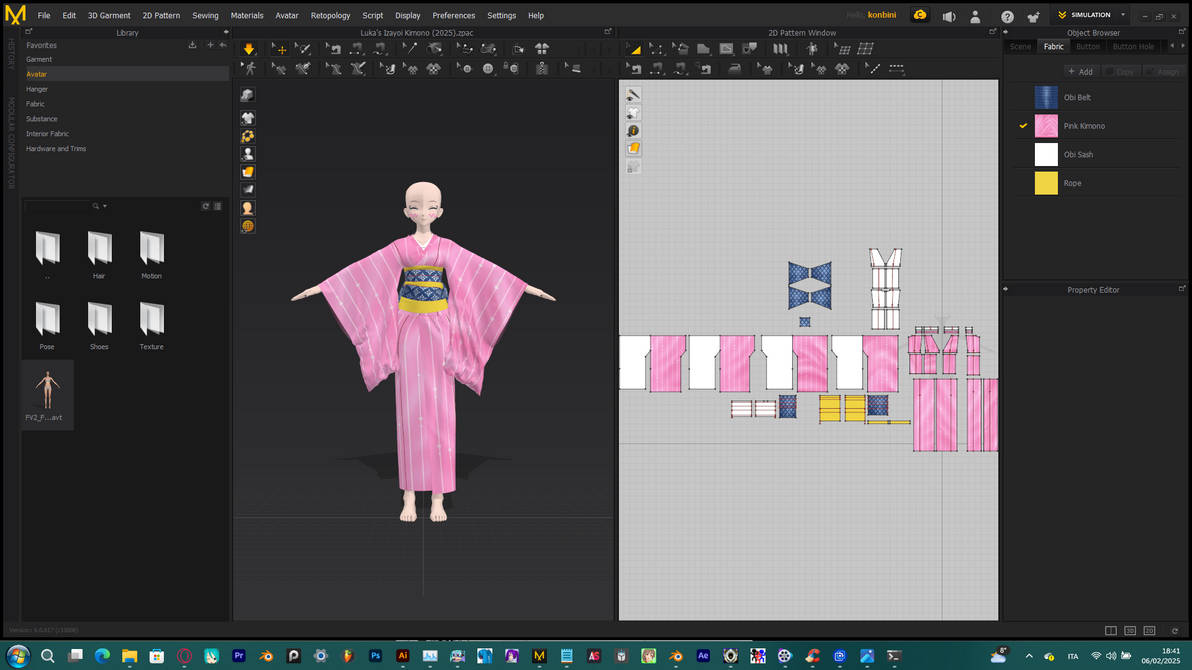This screenshot has width=1192, height=670.
Task: Switch to the Scene tab
Action: point(1020,46)
